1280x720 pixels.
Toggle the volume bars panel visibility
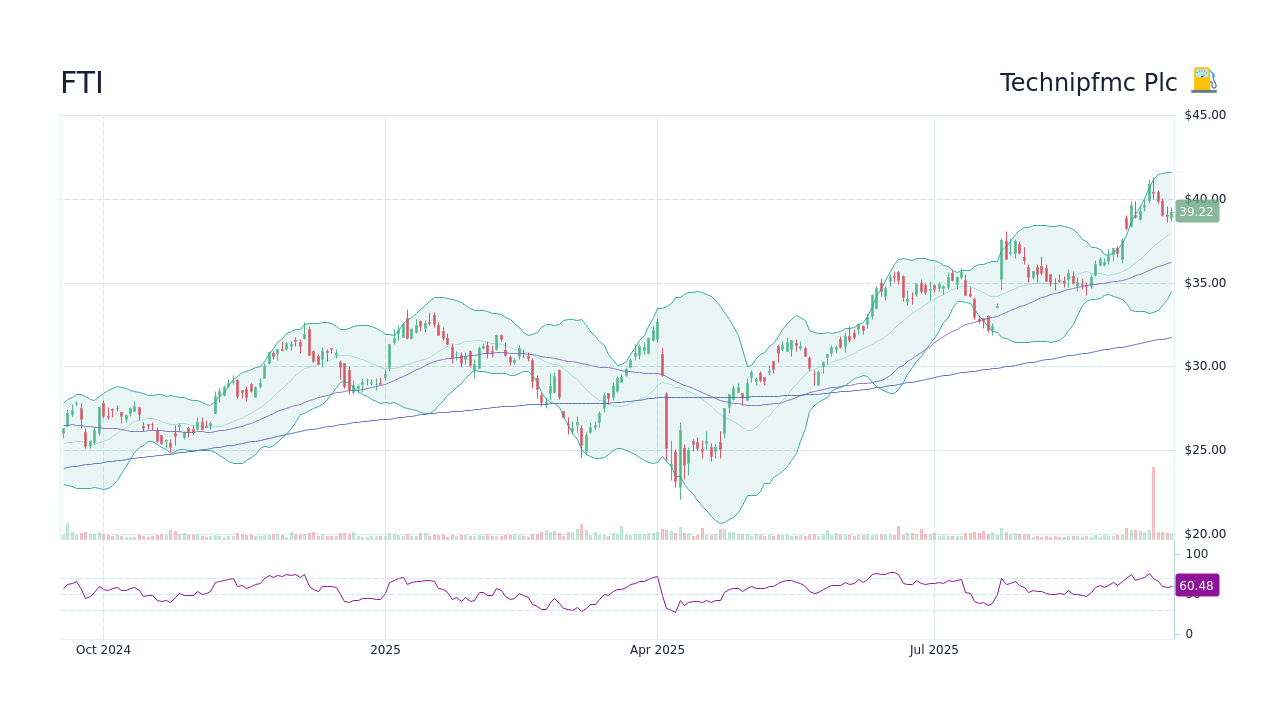click(x=400, y=533)
